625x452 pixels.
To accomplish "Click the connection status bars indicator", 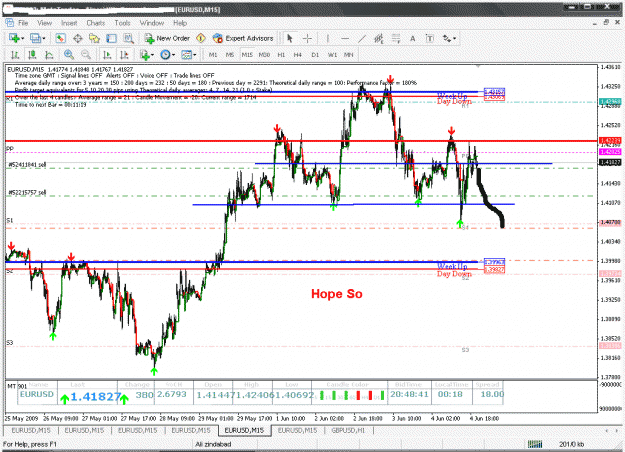I will (535, 444).
